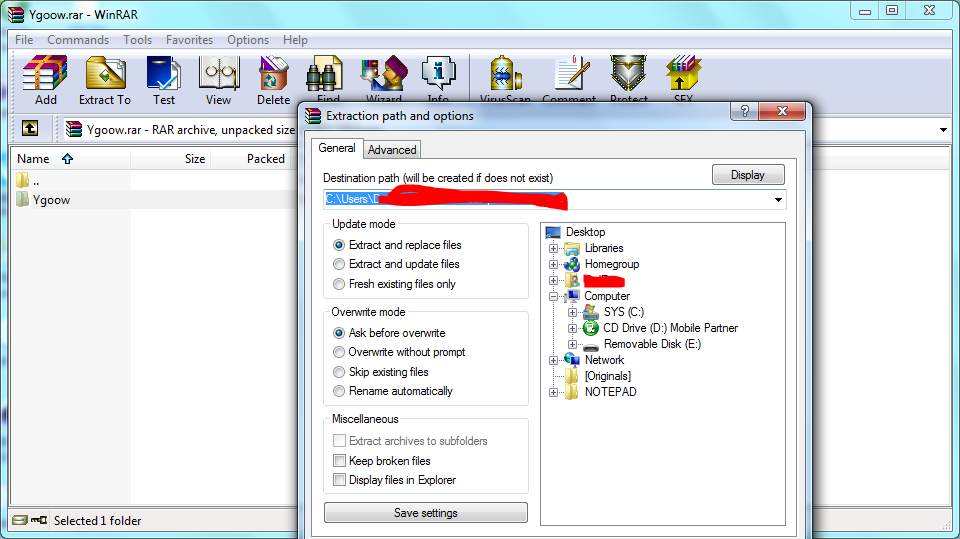Click the Save settings button
The width and height of the screenshot is (960, 539).
pyautogui.click(x=426, y=513)
